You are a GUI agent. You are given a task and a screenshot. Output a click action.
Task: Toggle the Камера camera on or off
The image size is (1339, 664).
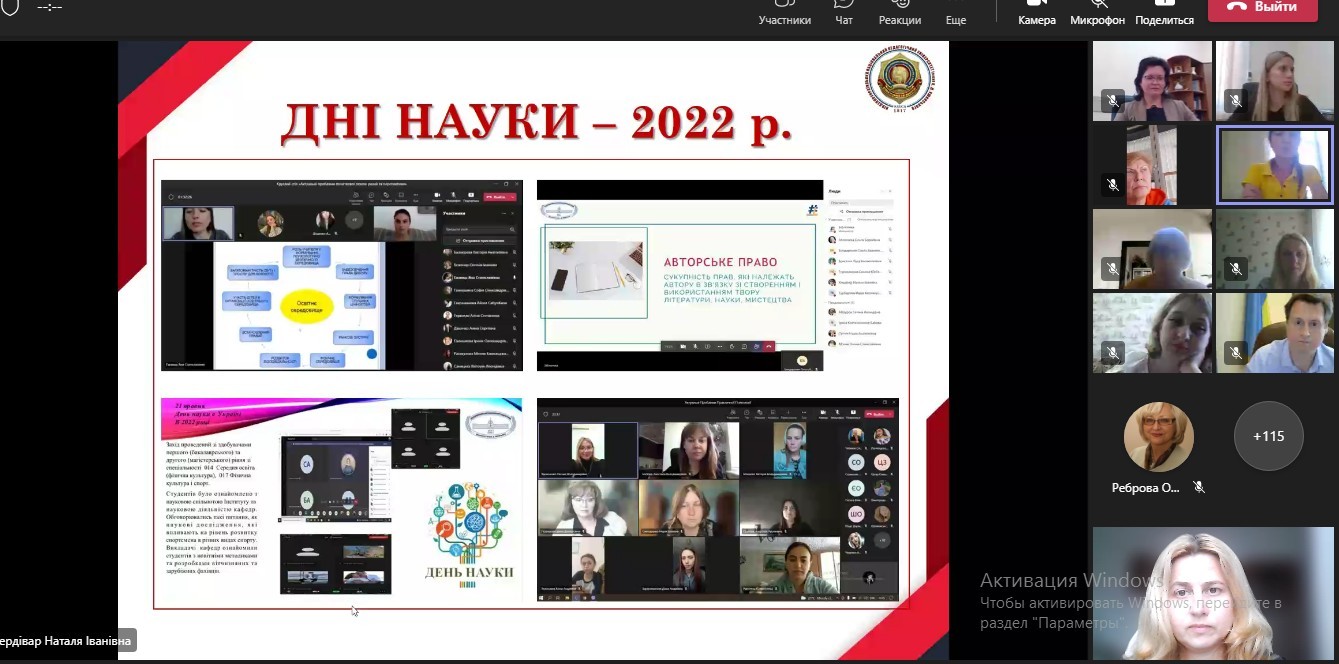click(x=1037, y=12)
